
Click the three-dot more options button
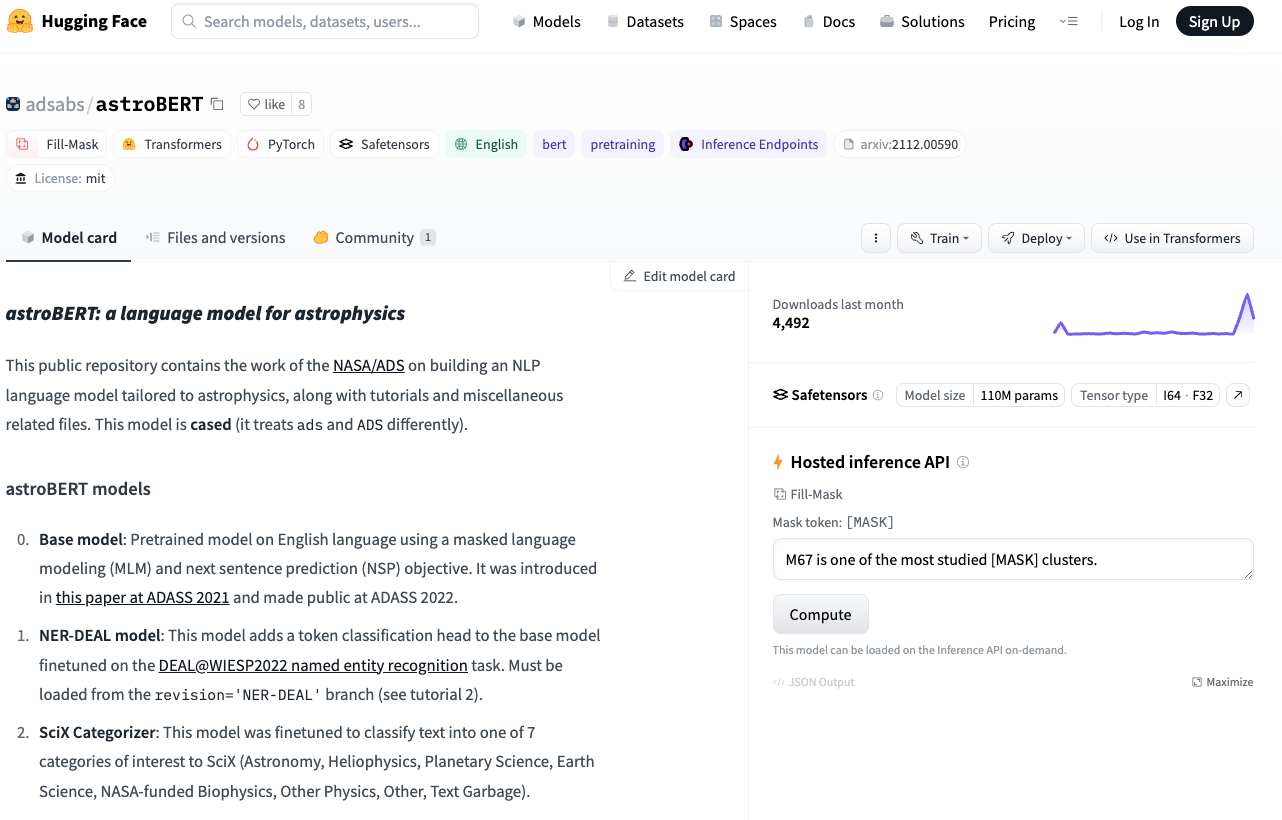(875, 238)
